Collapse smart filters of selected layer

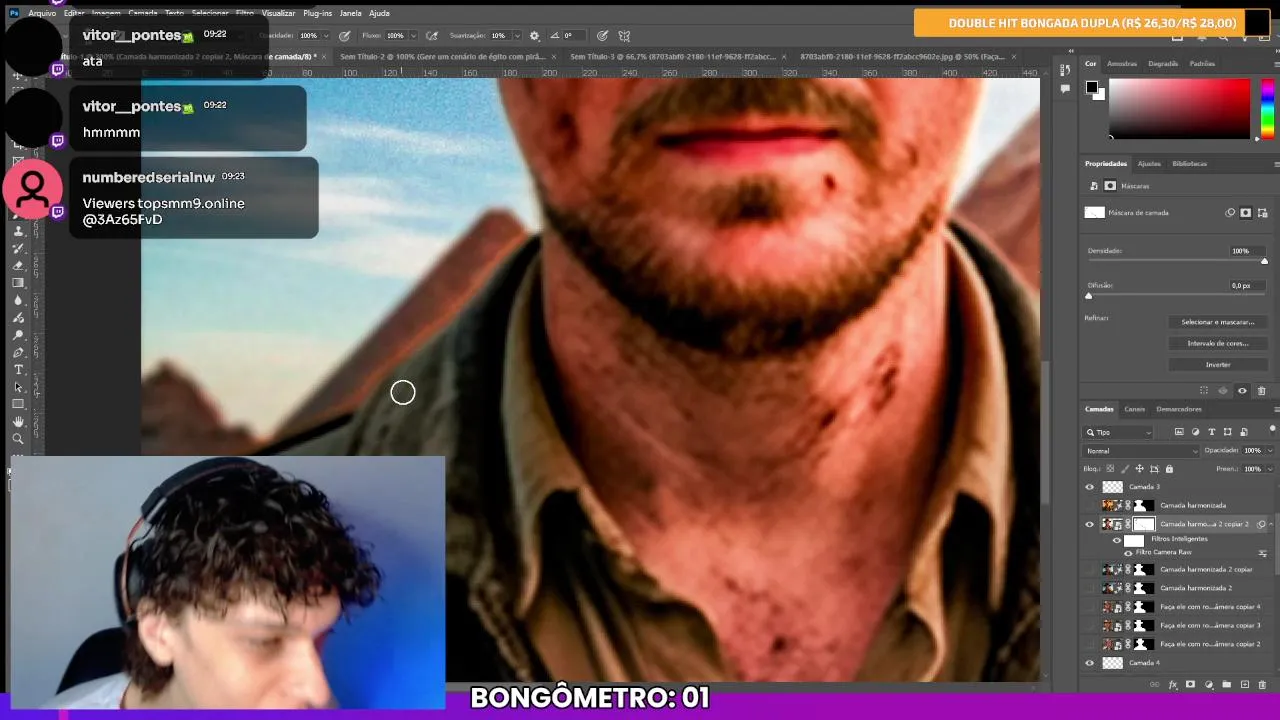[1271, 524]
